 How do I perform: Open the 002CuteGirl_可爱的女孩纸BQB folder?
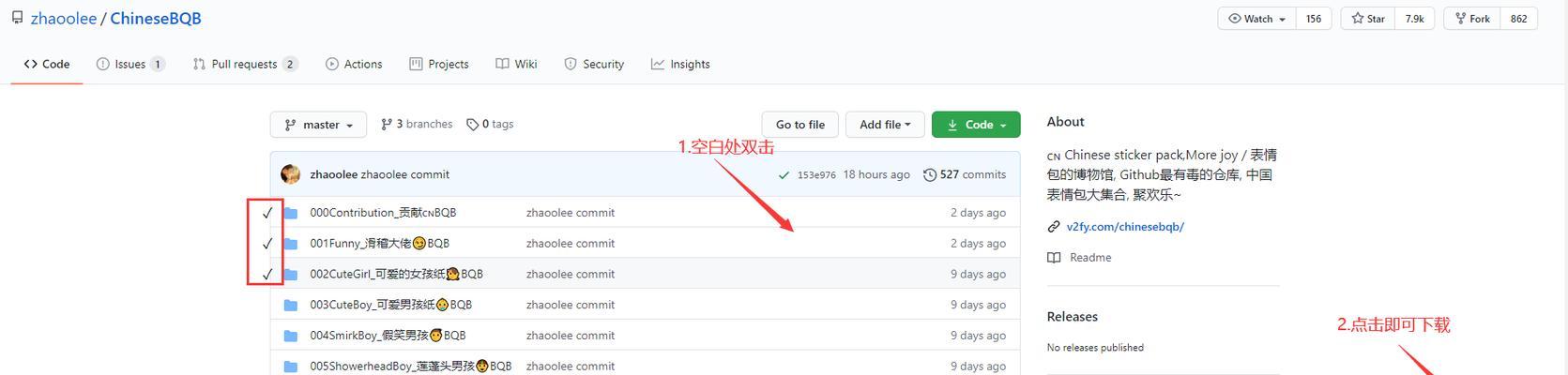click(x=397, y=274)
